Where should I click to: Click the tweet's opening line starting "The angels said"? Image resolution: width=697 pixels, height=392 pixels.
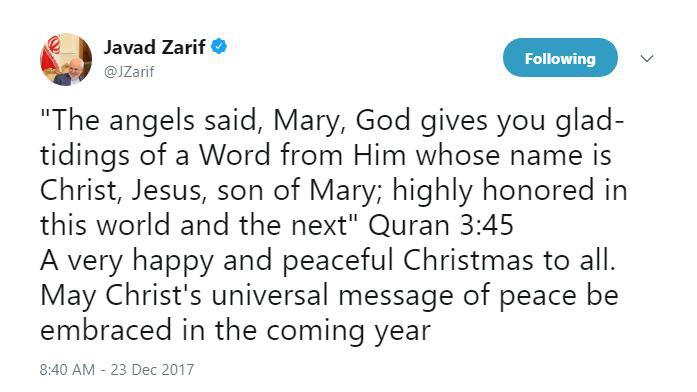[332, 121]
